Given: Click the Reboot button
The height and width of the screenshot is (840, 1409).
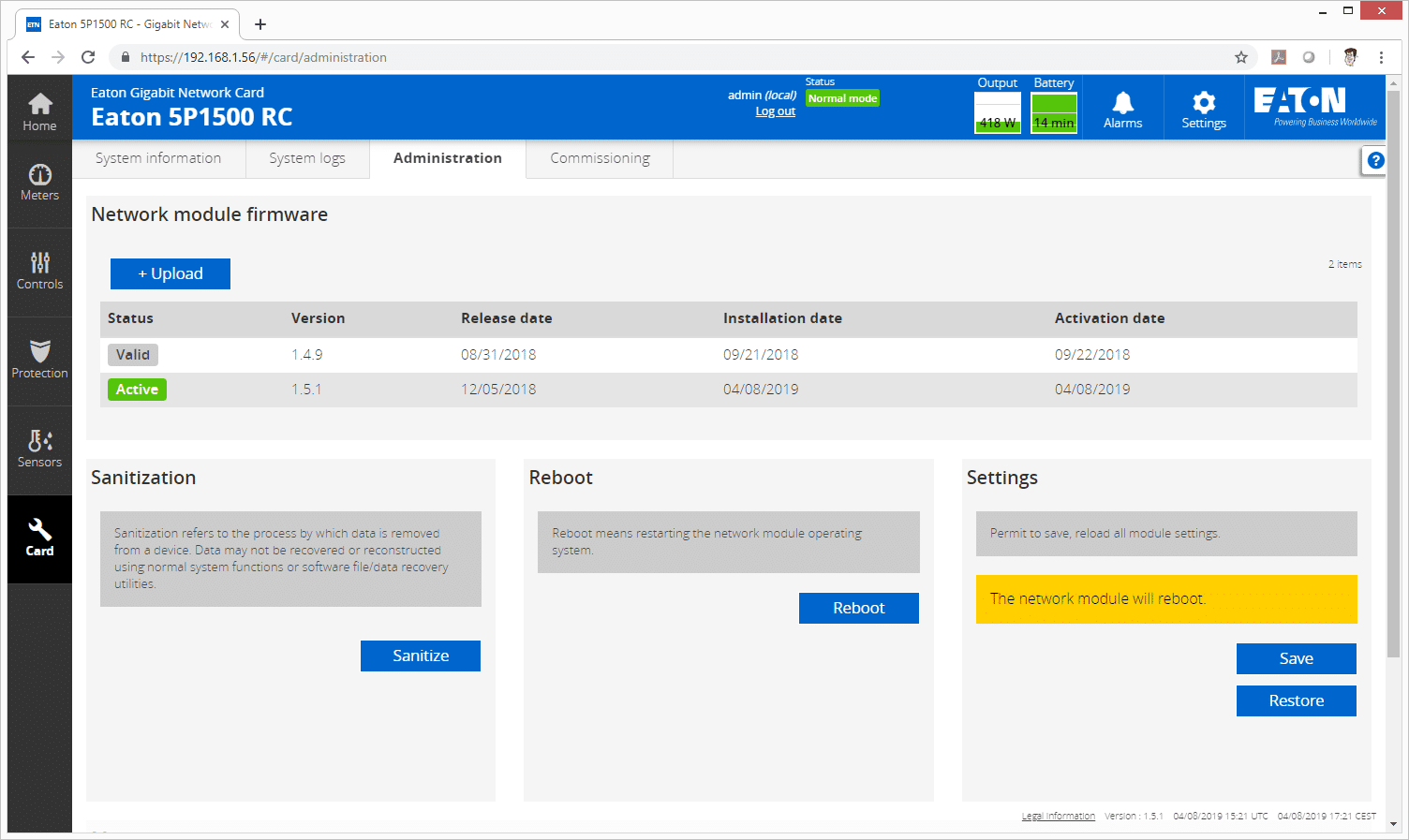Looking at the screenshot, I should pyautogui.click(x=859, y=608).
